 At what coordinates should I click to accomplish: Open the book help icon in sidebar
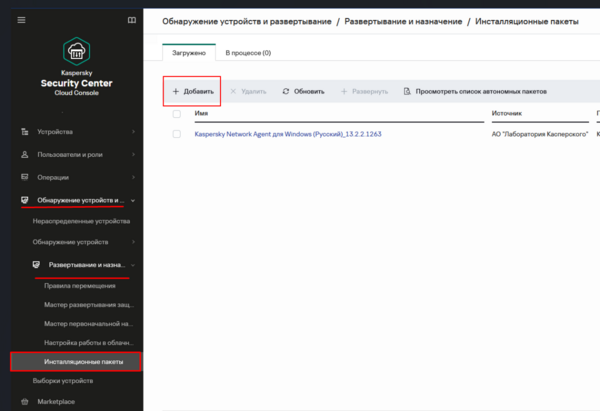pos(132,20)
